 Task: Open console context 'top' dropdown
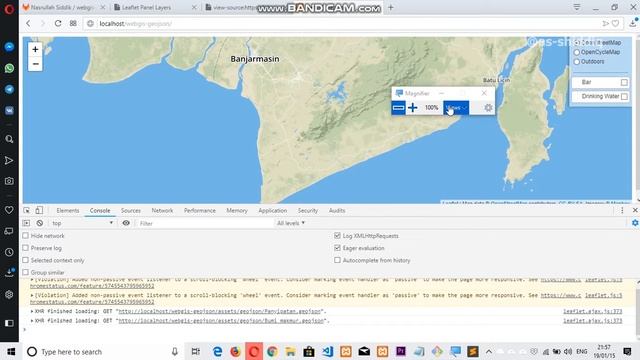(x=82, y=223)
